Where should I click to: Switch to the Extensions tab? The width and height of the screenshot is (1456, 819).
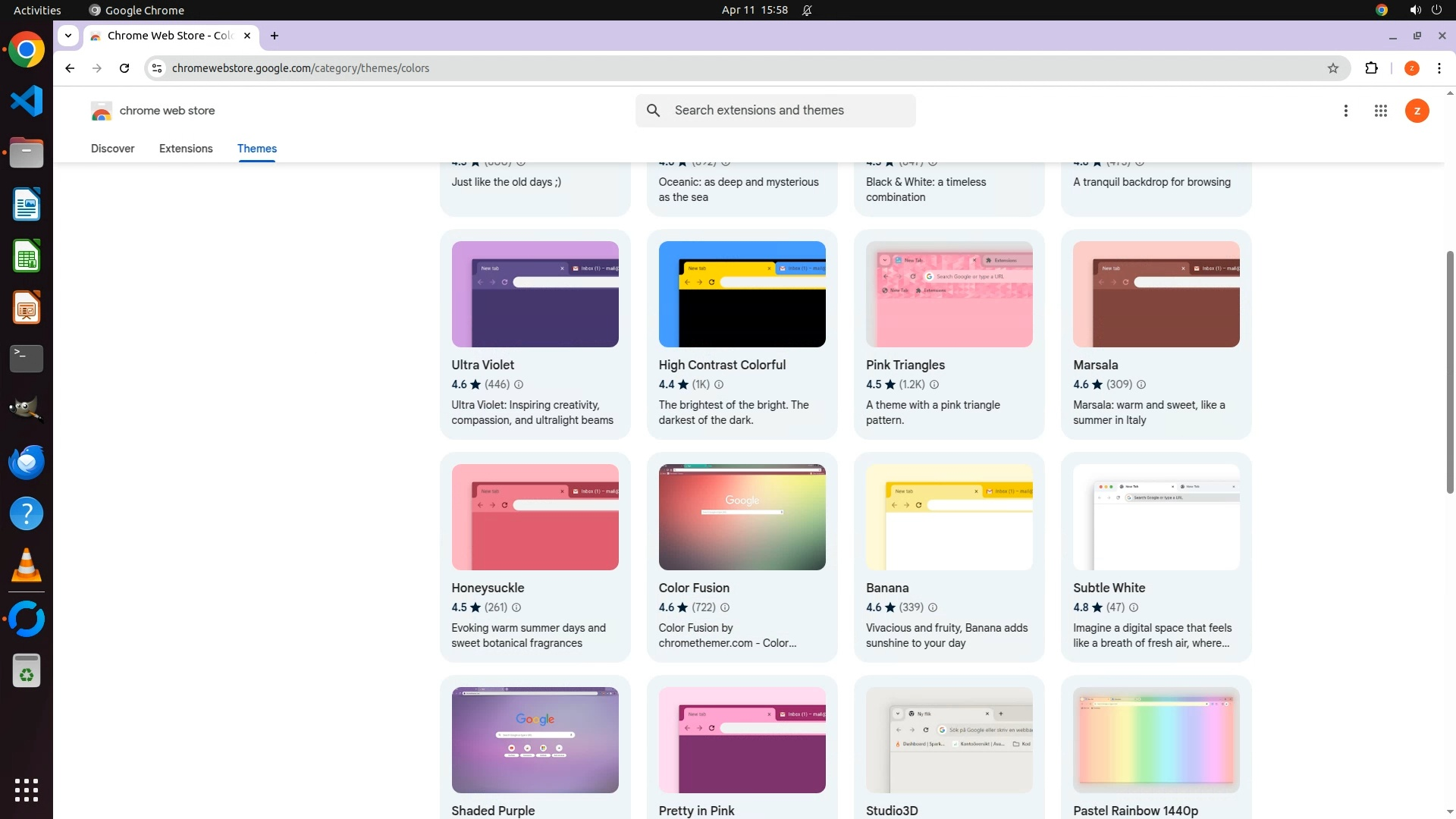pos(186,149)
